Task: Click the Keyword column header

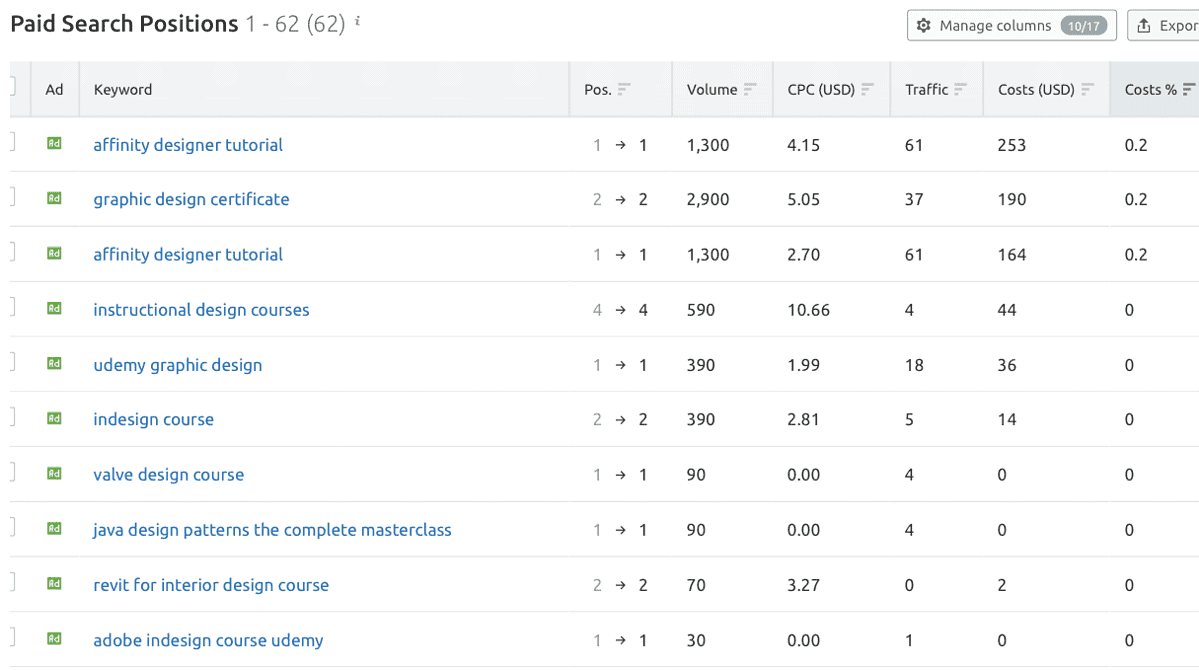Action: point(122,89)
